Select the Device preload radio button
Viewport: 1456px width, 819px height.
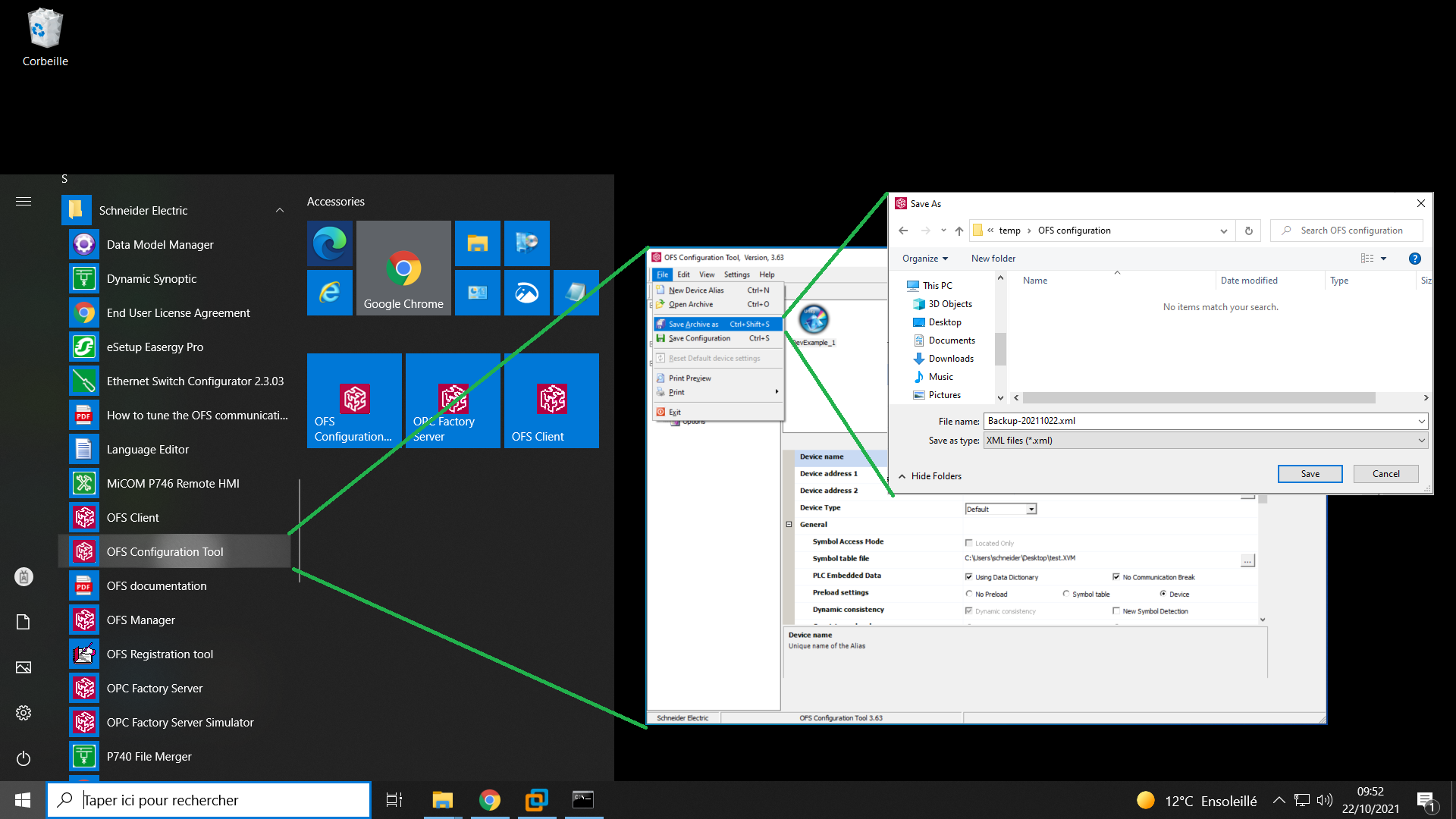point(1163,594)
